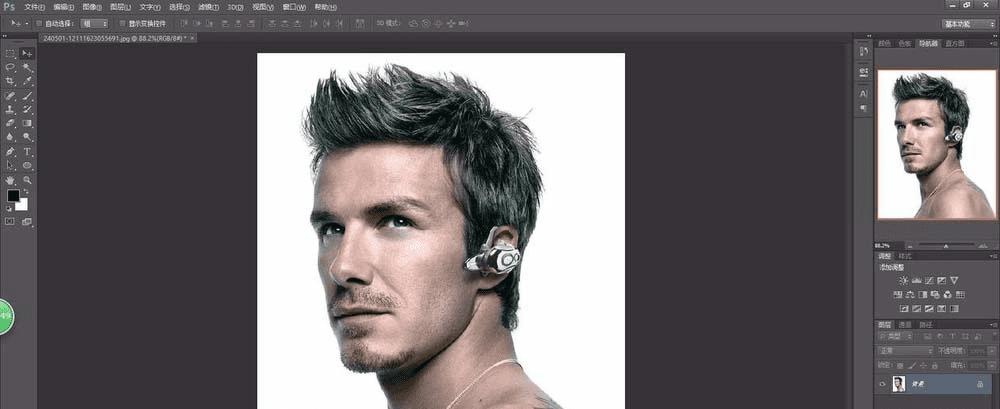
Task: Open the Move tool preset picker arrow
Action: point(27,24)
